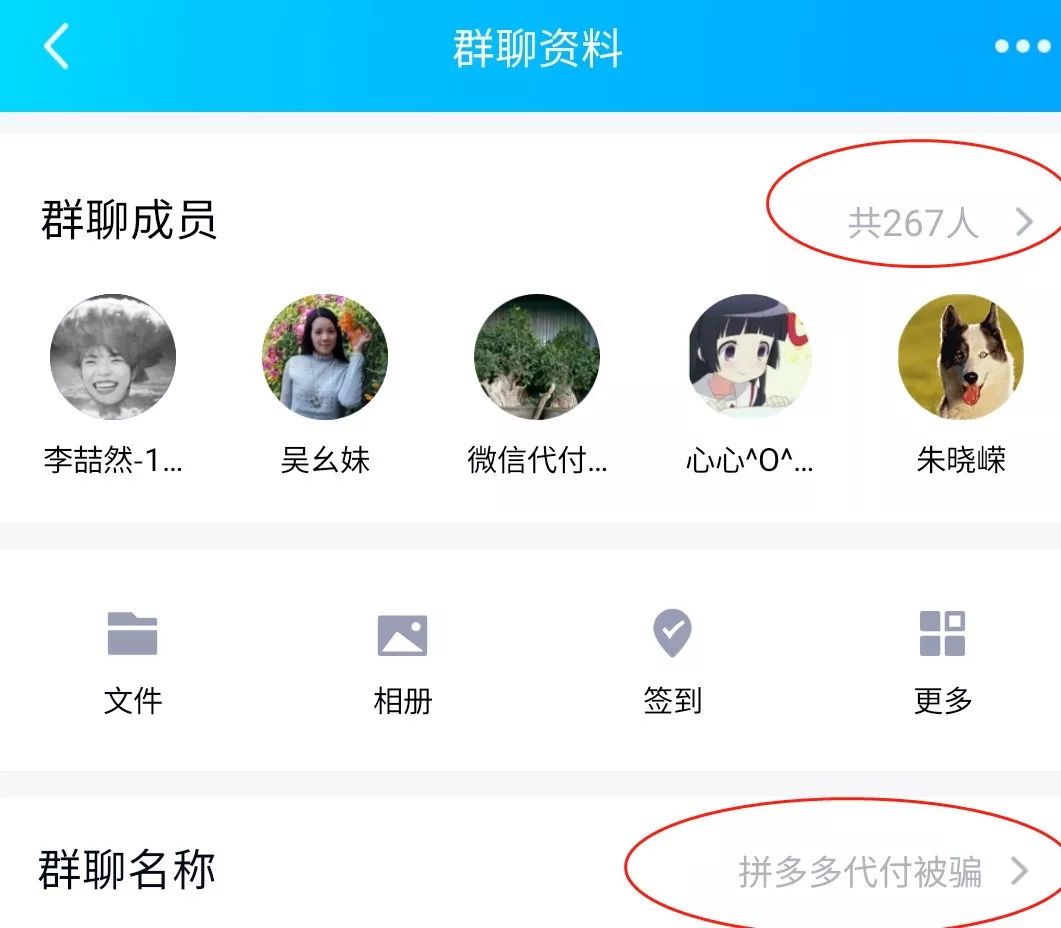Select the 群聊成员 section title
The height and width of the screenshot is (928, 1061).
129,220
